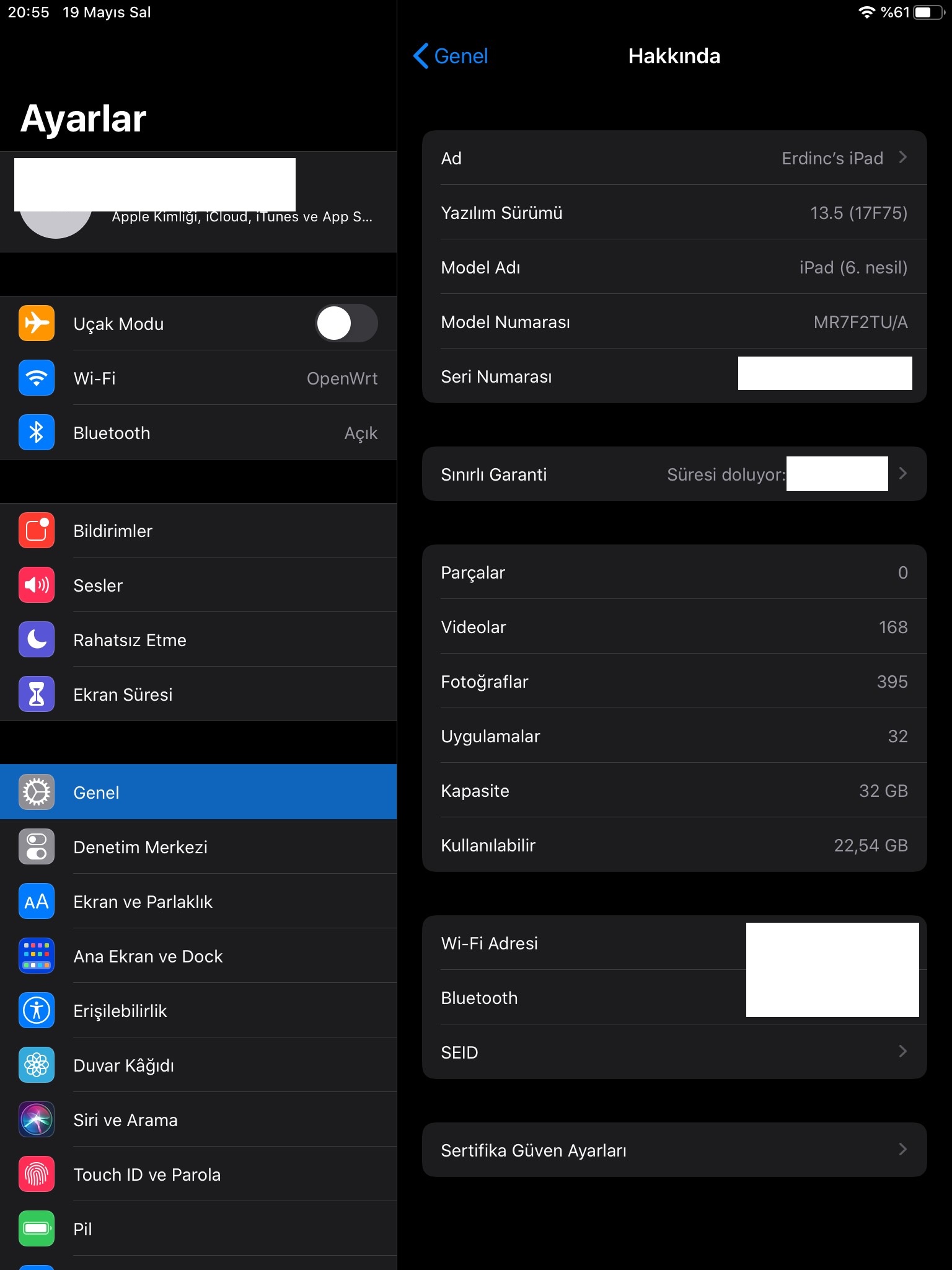
Task: Tap Apple Kimliği, iCloud account text
Action: click(242, 216)
